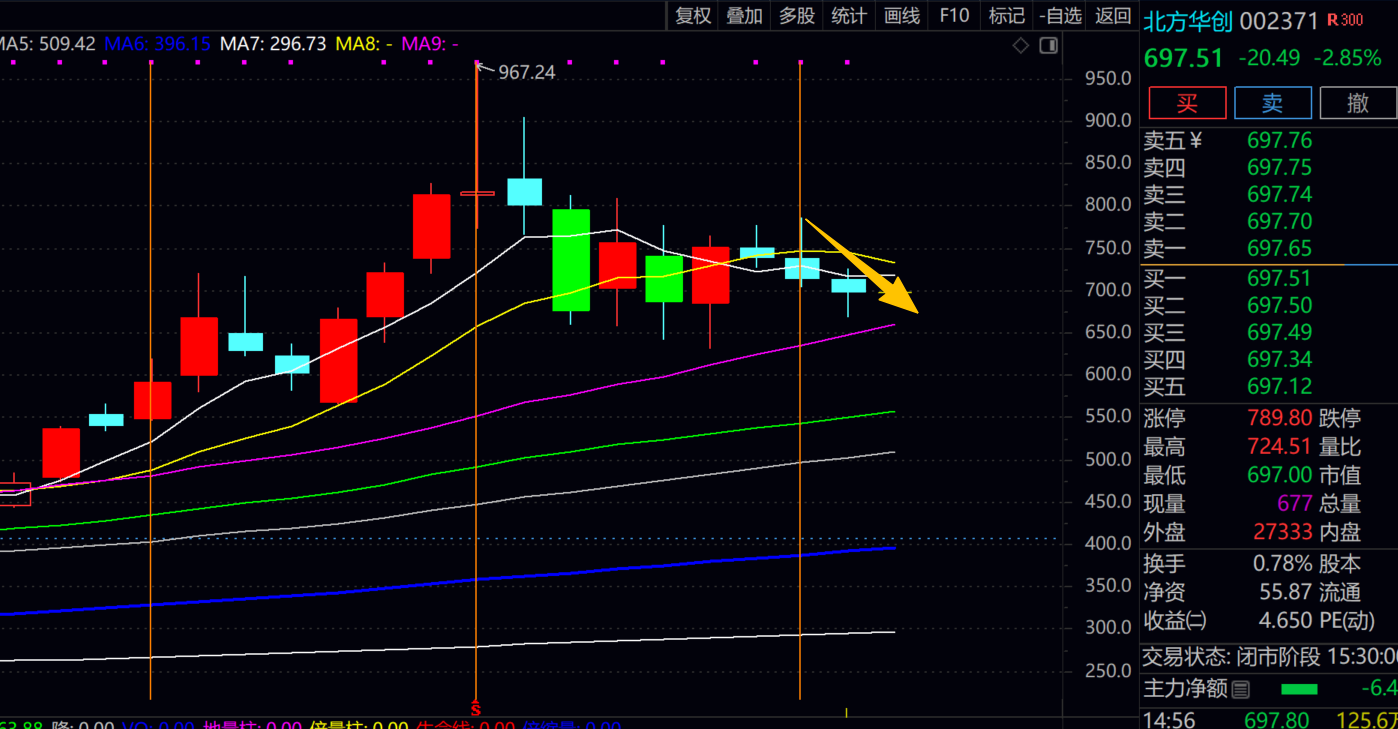Click the 967.24 peak price label
The image size is (1398, 729).
pyautogui.click(x=527, y=72)
